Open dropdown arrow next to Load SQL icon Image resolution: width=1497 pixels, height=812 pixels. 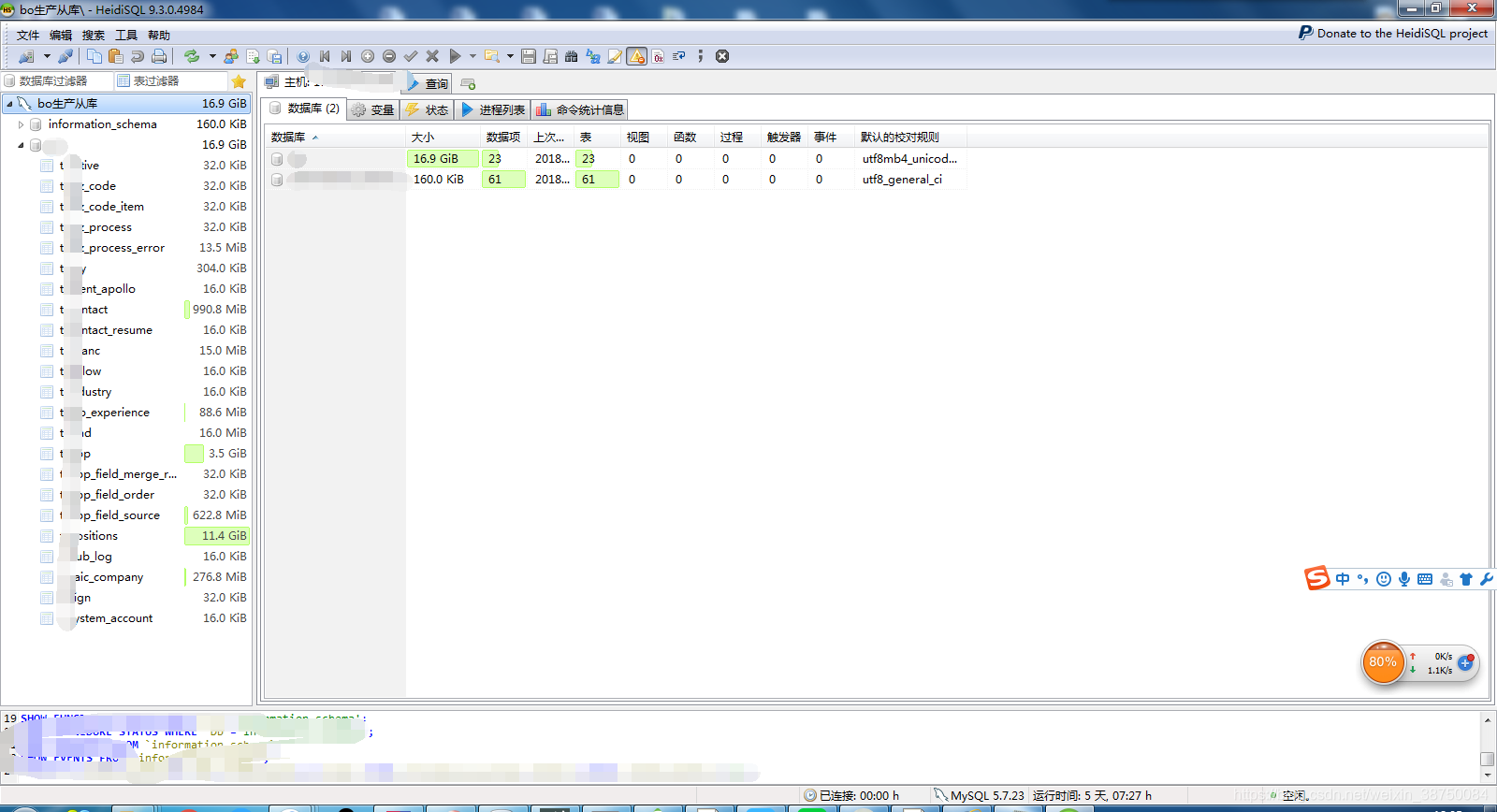pos(510,56)
